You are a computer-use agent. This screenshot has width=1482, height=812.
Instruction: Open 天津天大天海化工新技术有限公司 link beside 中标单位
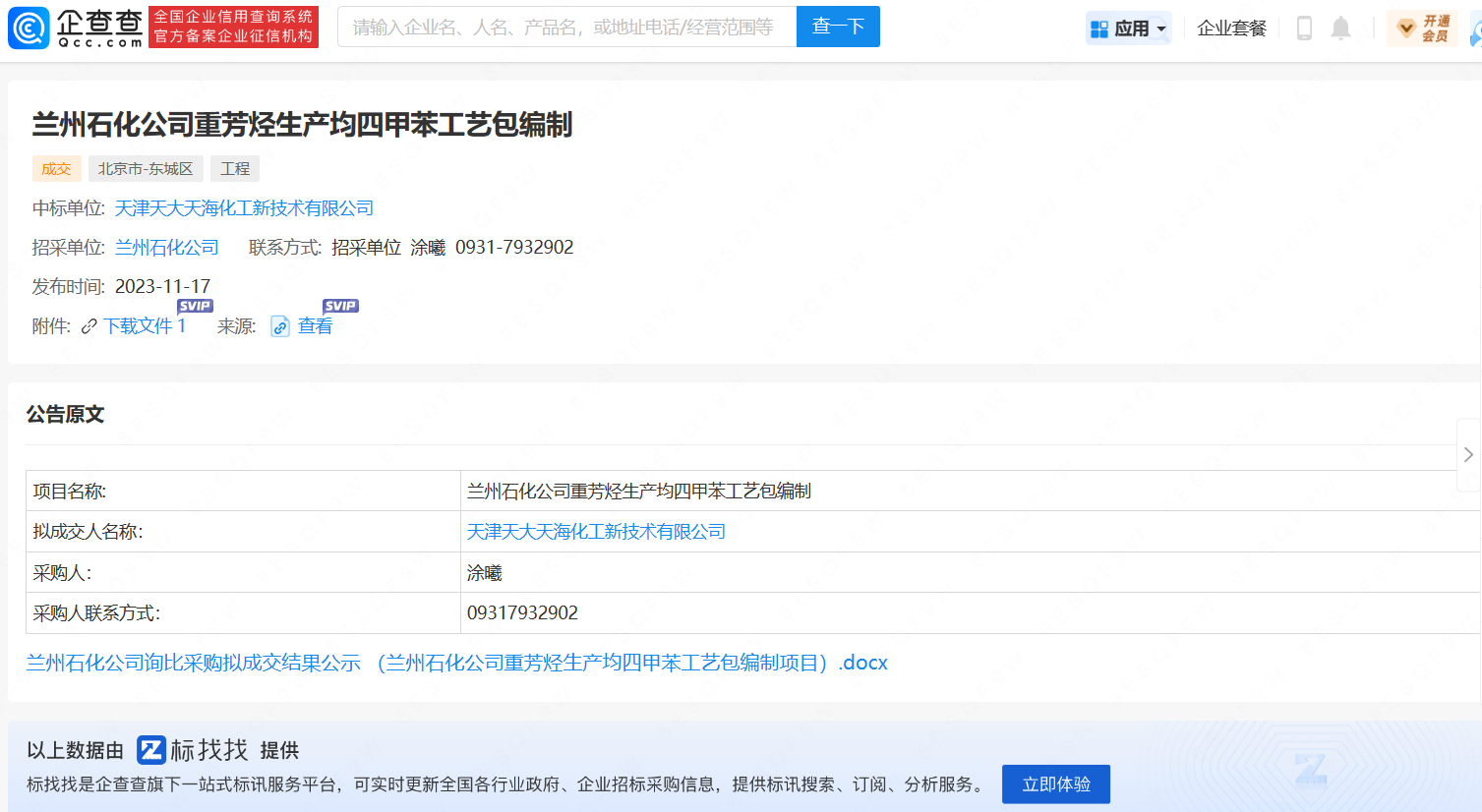244,208
